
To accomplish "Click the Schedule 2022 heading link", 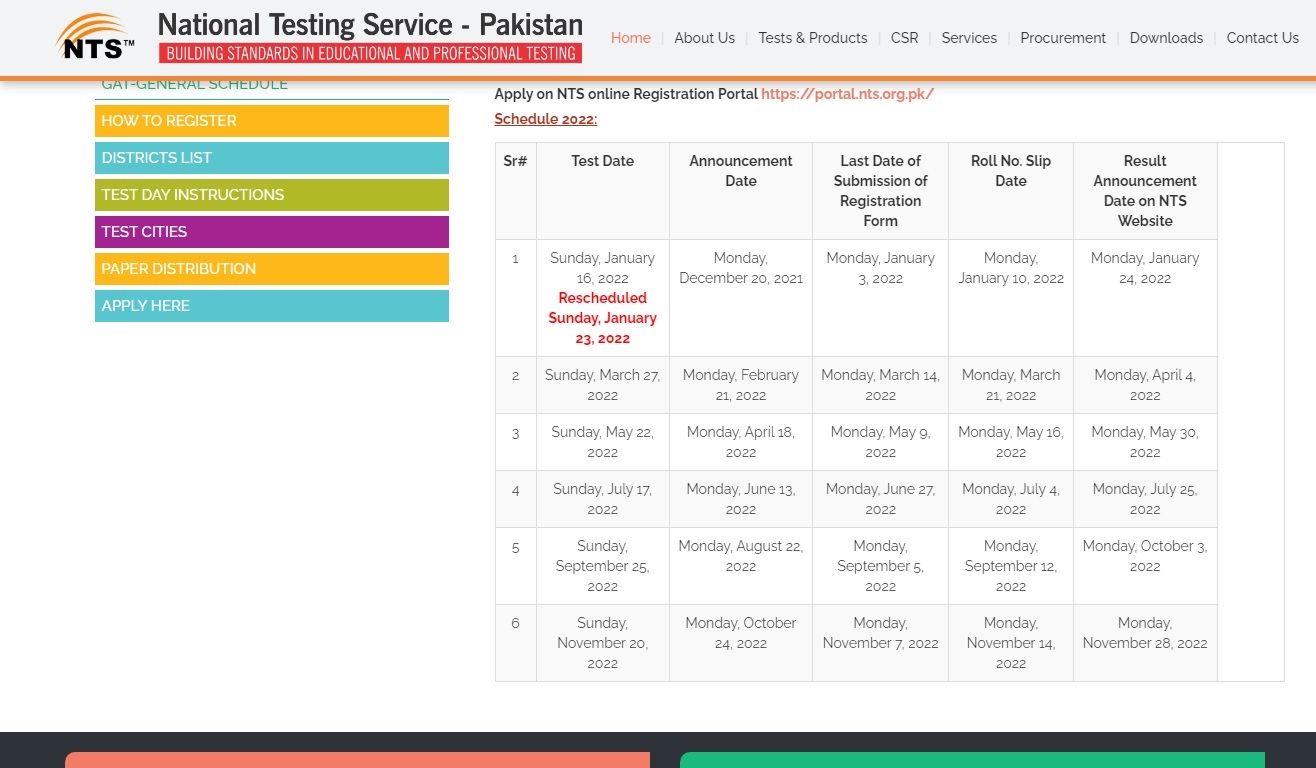I will click(x=545, y=119).
